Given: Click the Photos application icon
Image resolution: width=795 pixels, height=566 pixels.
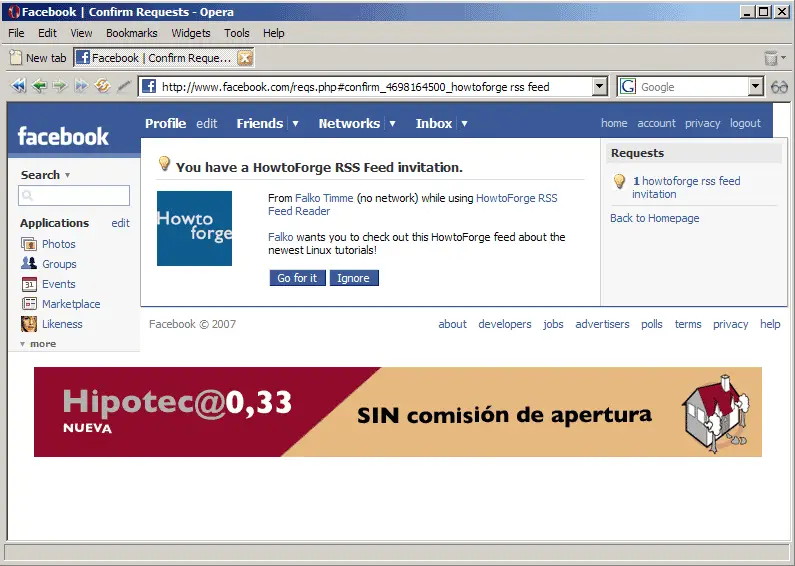Looking at the screenshot, I should [29, 244].
